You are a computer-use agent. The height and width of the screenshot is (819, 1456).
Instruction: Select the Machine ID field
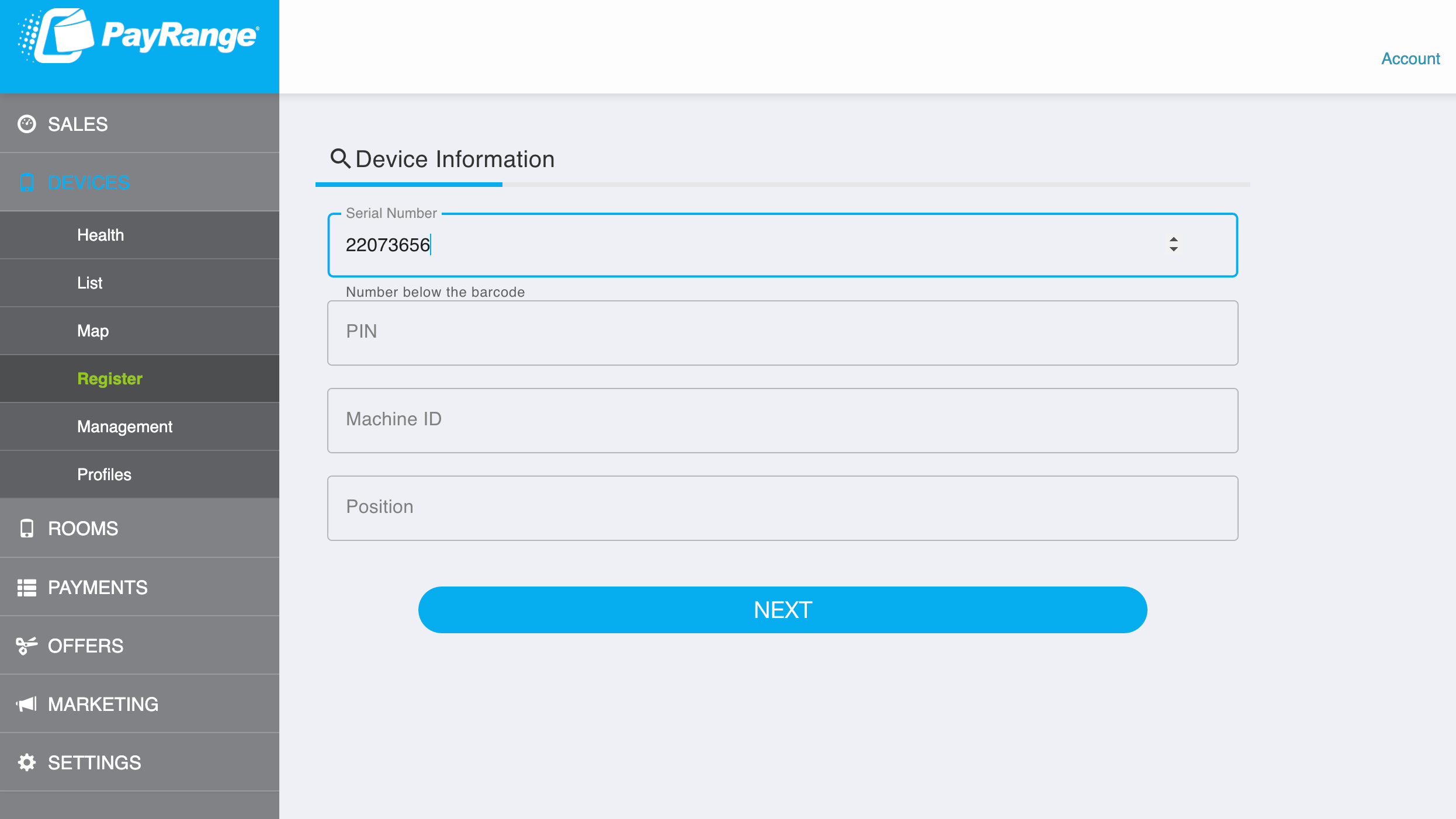[782, 421]
